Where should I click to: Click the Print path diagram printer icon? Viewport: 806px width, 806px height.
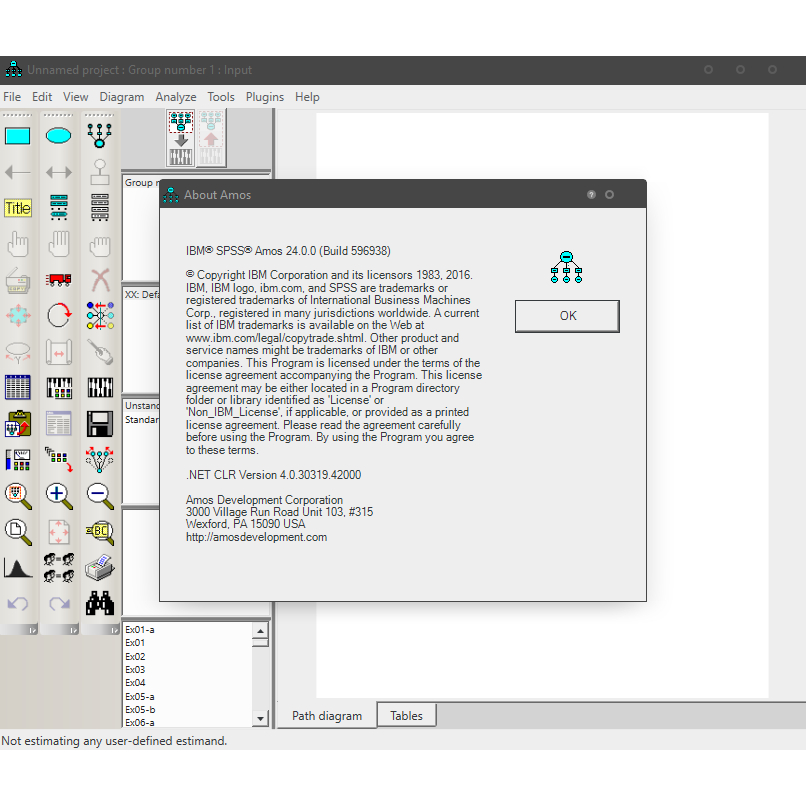[99, 567]
